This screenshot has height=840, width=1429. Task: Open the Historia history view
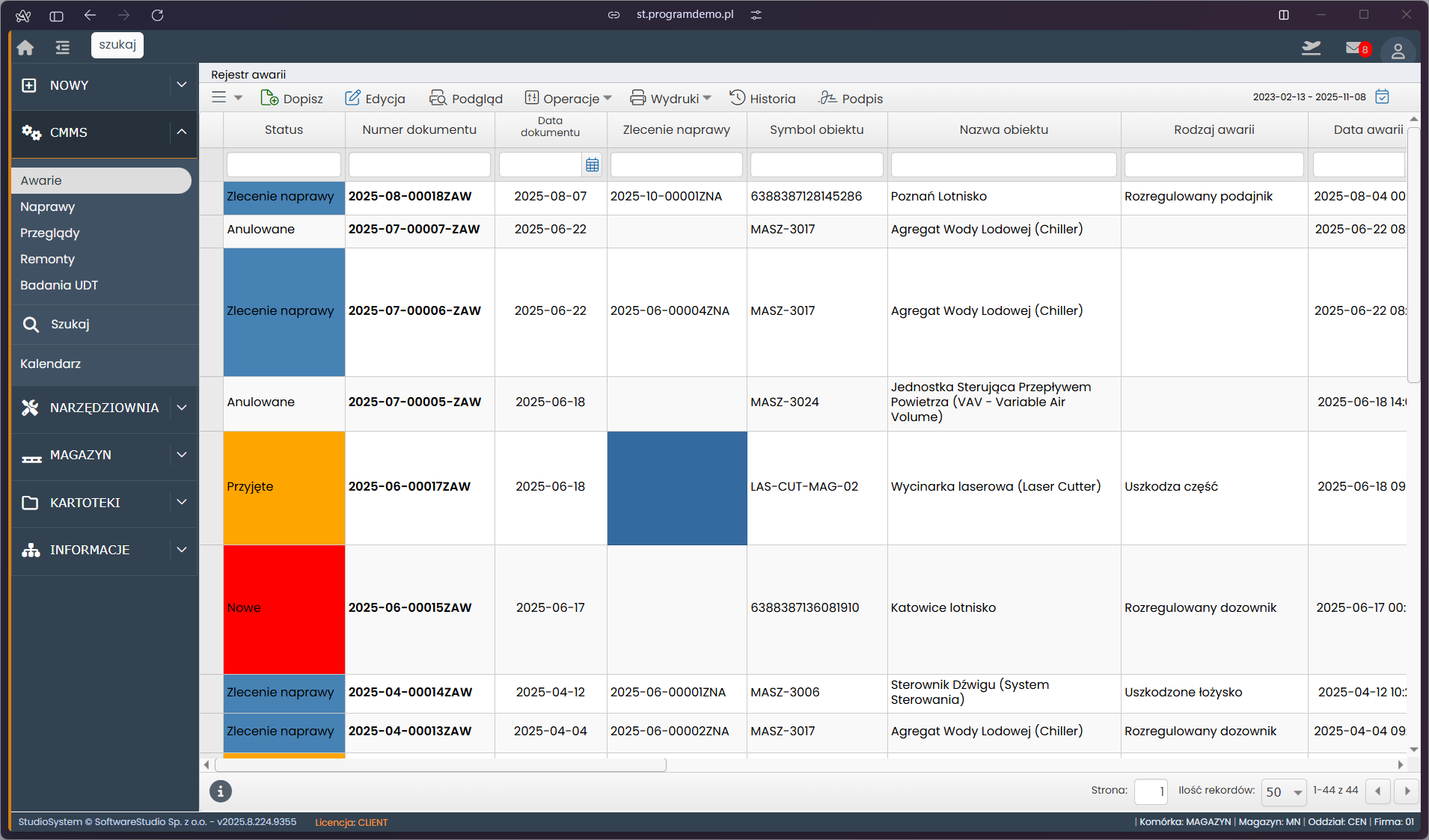click(x=762, y=99)
